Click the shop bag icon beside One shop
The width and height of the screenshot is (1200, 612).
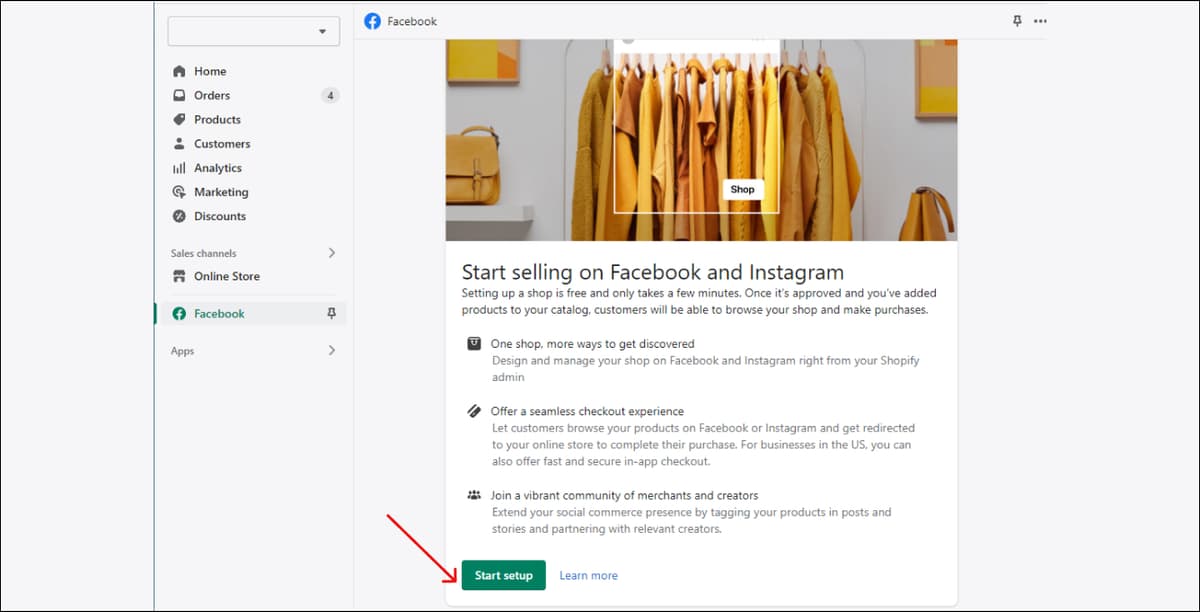(x=474, y=343)
